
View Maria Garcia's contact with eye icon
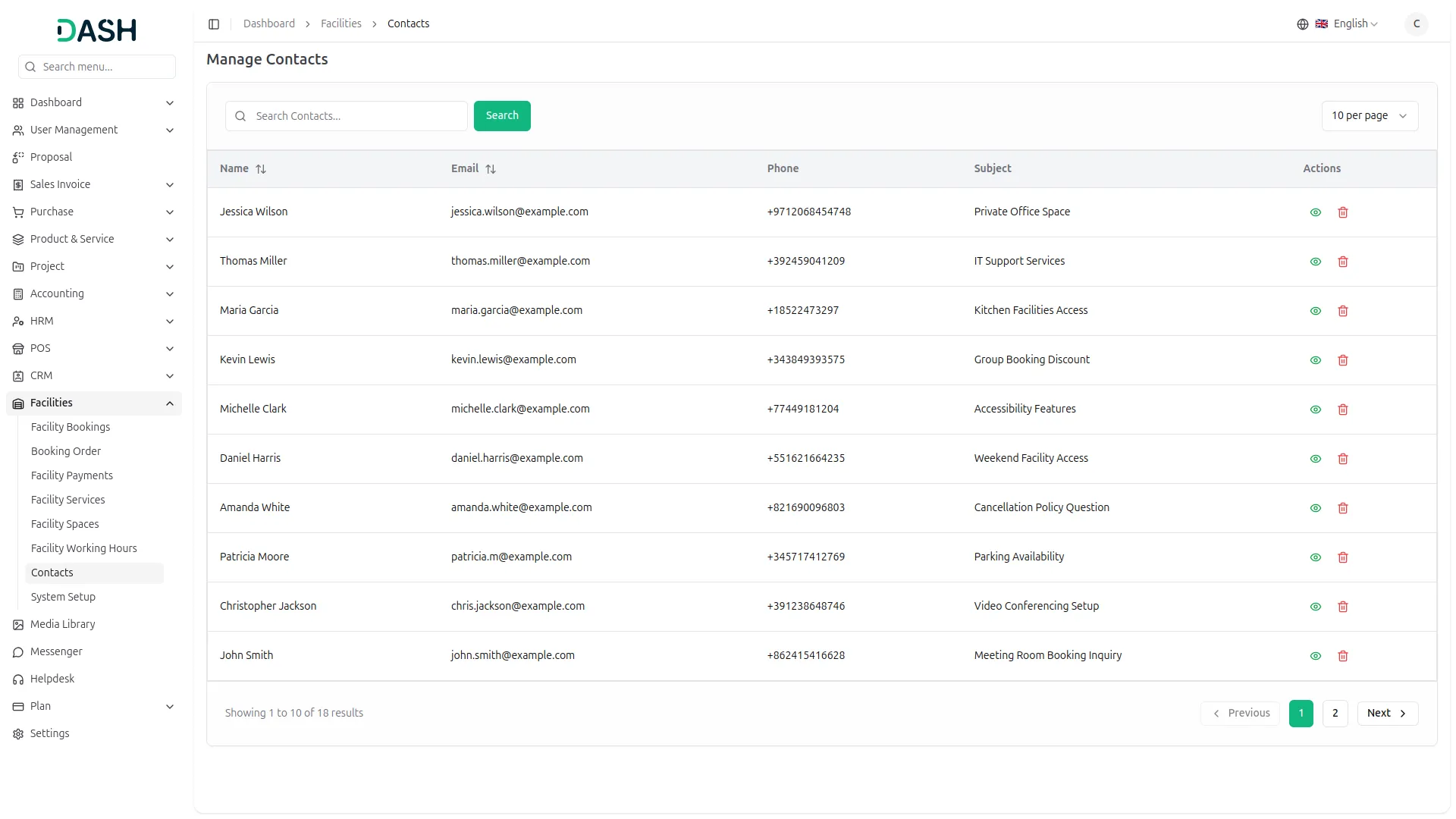(1316, 311)
